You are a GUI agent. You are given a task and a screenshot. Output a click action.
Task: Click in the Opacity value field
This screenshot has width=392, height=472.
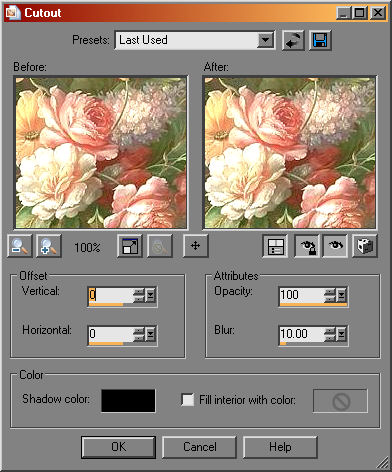coord(302,295)
